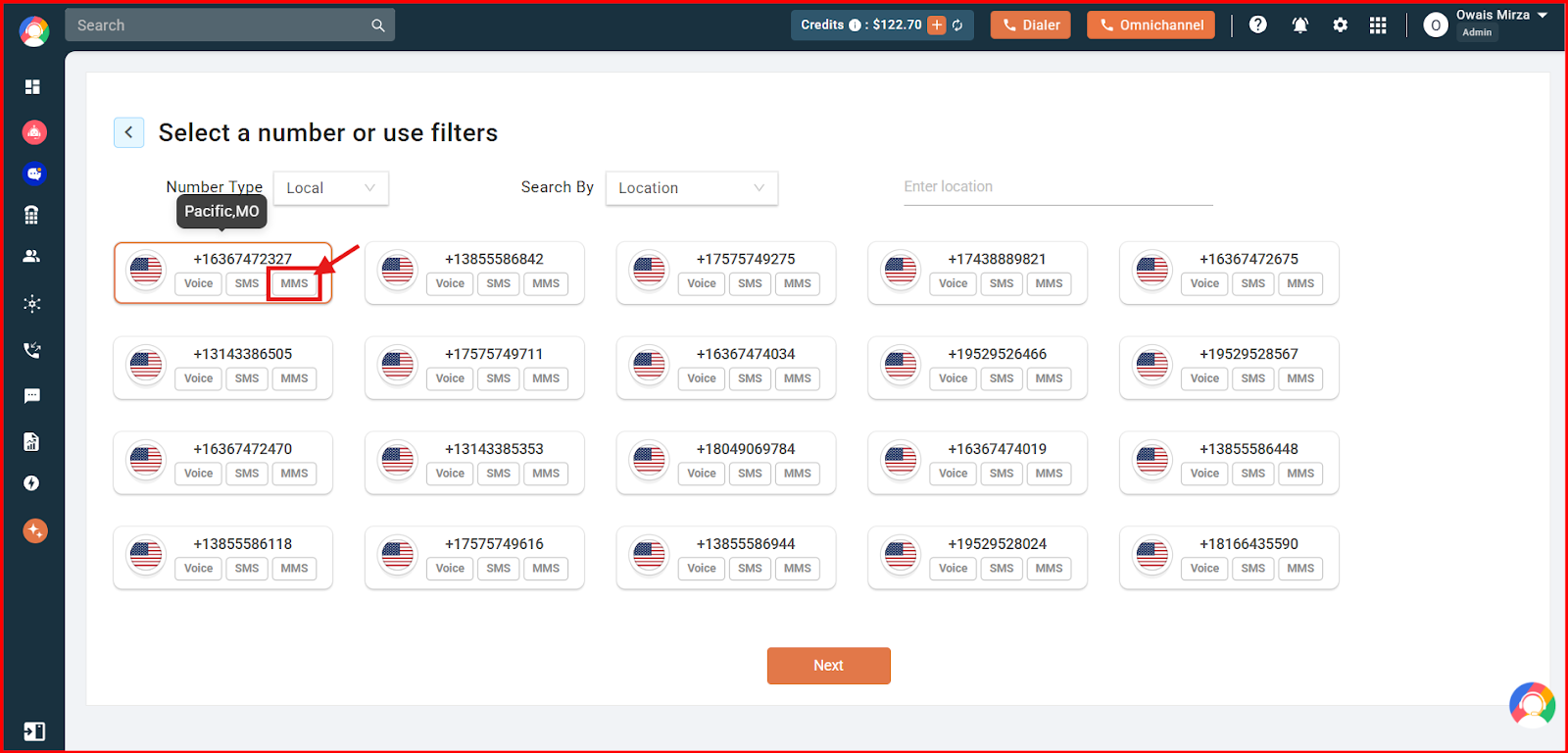1568x753 pixels.
Task: Open the help question mark icon
Action: (x=1258, y=25)
